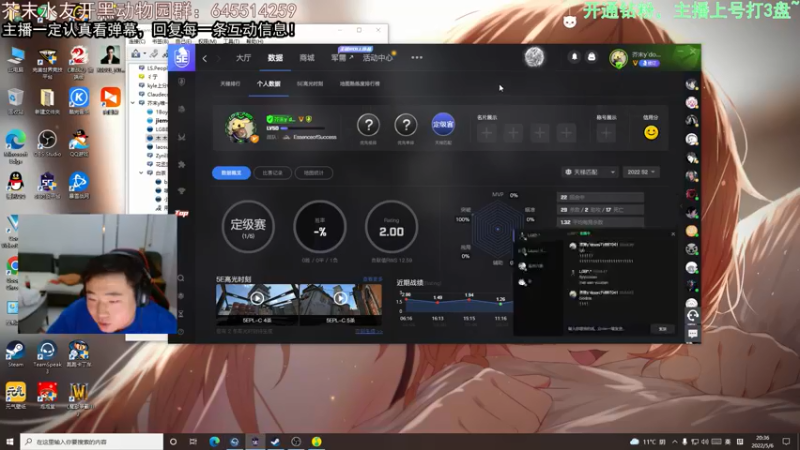Open the 大厅 tab in 5E

click(x=243, y=58)
